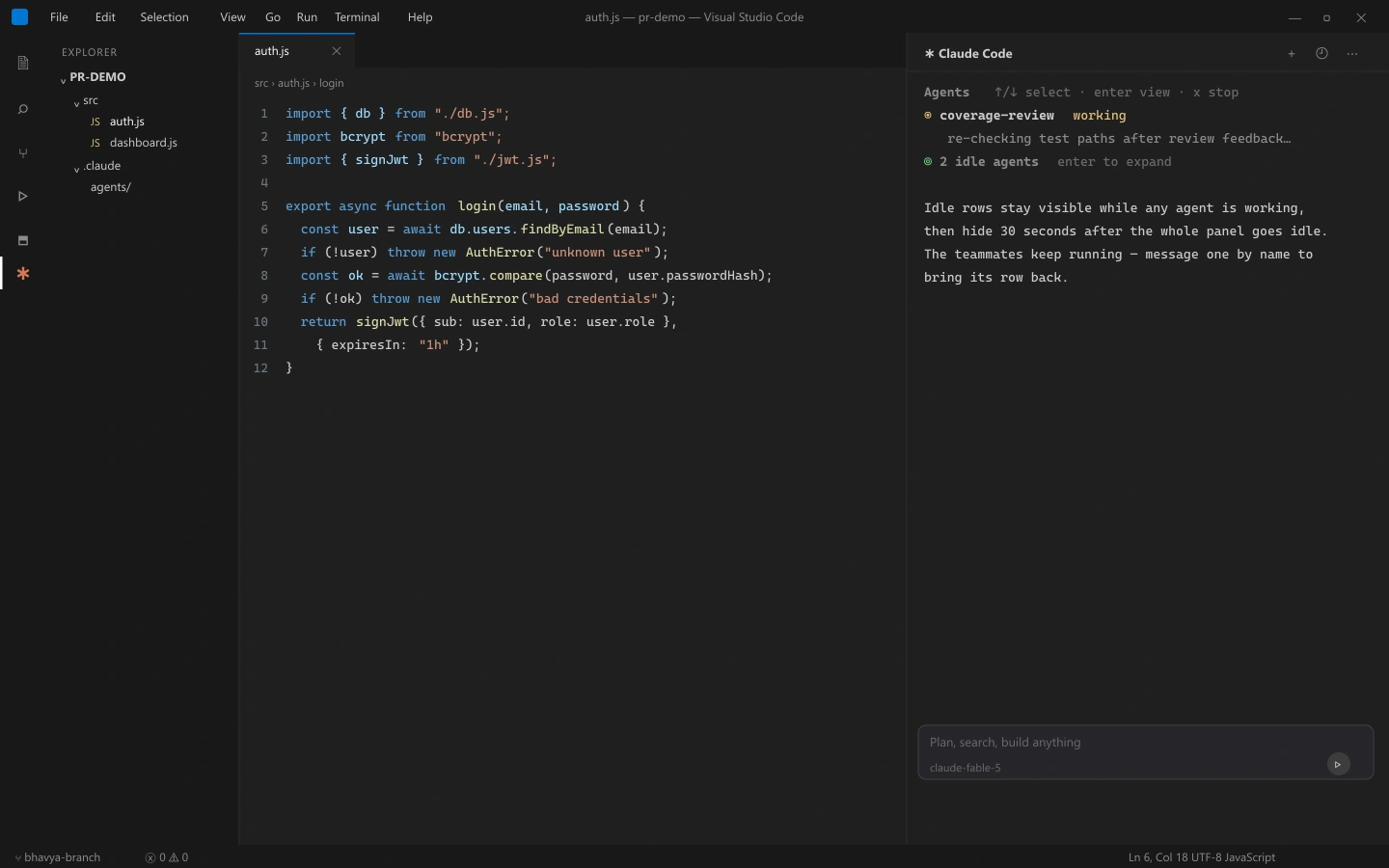Click the claude-fable-5 model label
The width and height of the screenshot is (1389, 868).
966,768
